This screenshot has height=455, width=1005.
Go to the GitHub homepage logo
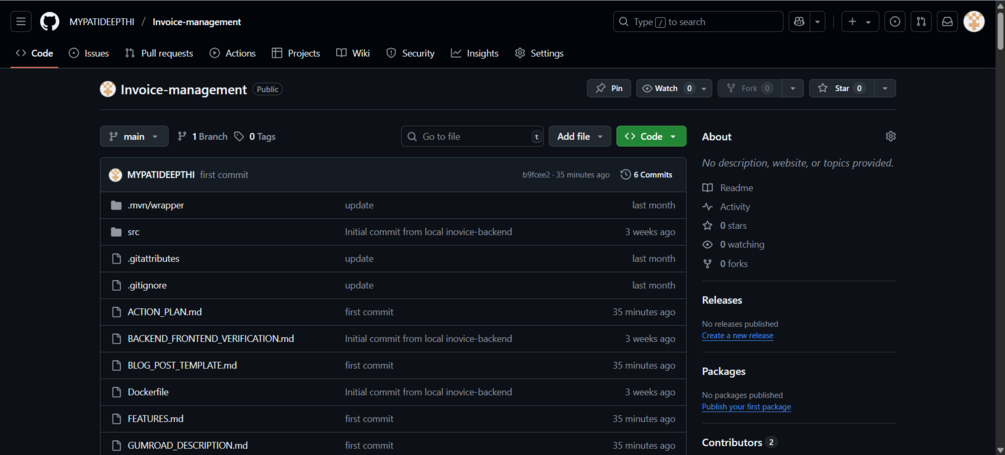49,22
